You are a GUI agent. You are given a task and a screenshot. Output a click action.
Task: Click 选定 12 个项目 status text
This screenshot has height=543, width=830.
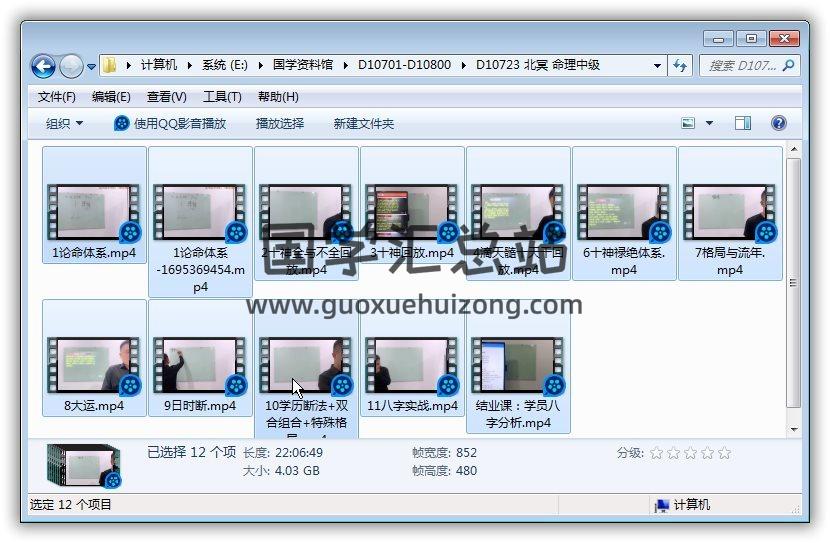tap(70, 505)
